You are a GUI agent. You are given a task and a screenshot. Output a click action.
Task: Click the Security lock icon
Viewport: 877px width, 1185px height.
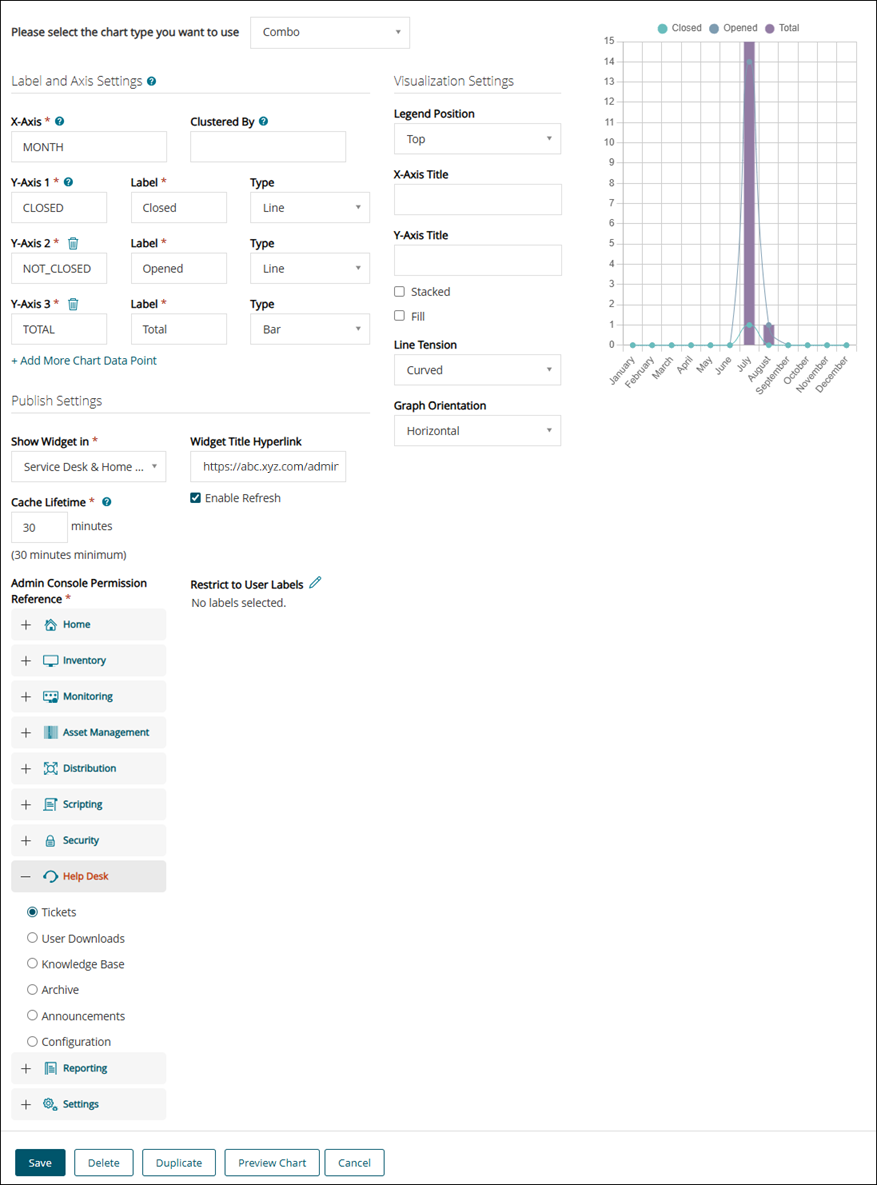pyautogui.click(x=51, y=840)
